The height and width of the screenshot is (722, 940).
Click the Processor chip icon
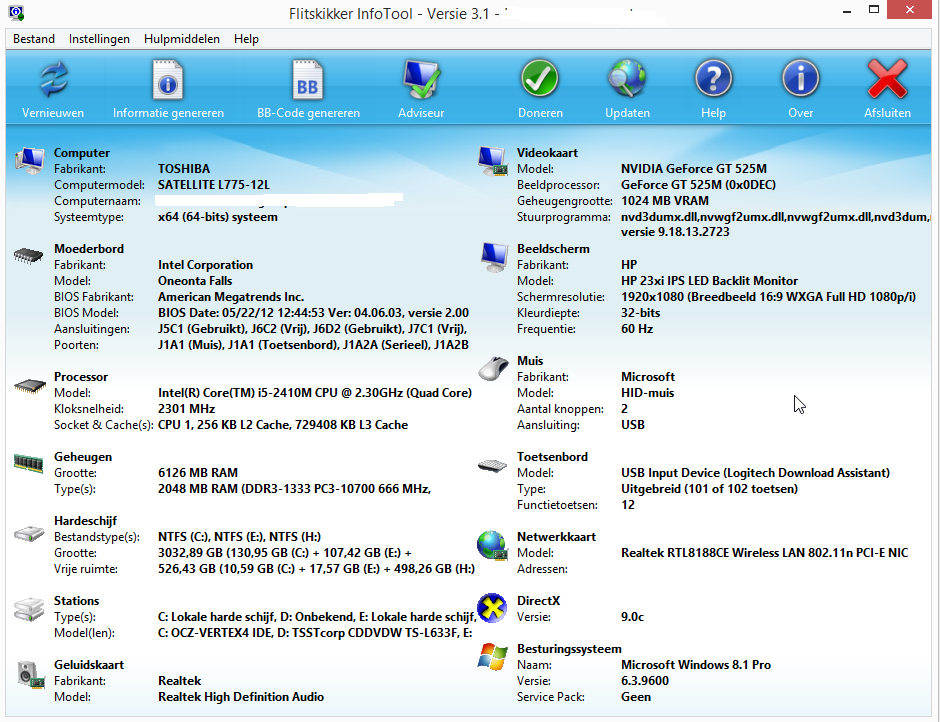pos(30,386)
